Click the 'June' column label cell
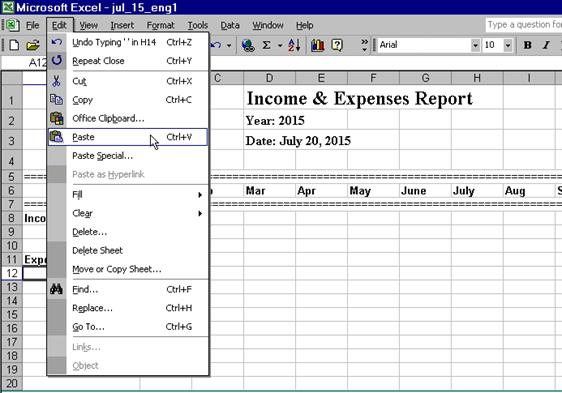 [x=425, y=190]
